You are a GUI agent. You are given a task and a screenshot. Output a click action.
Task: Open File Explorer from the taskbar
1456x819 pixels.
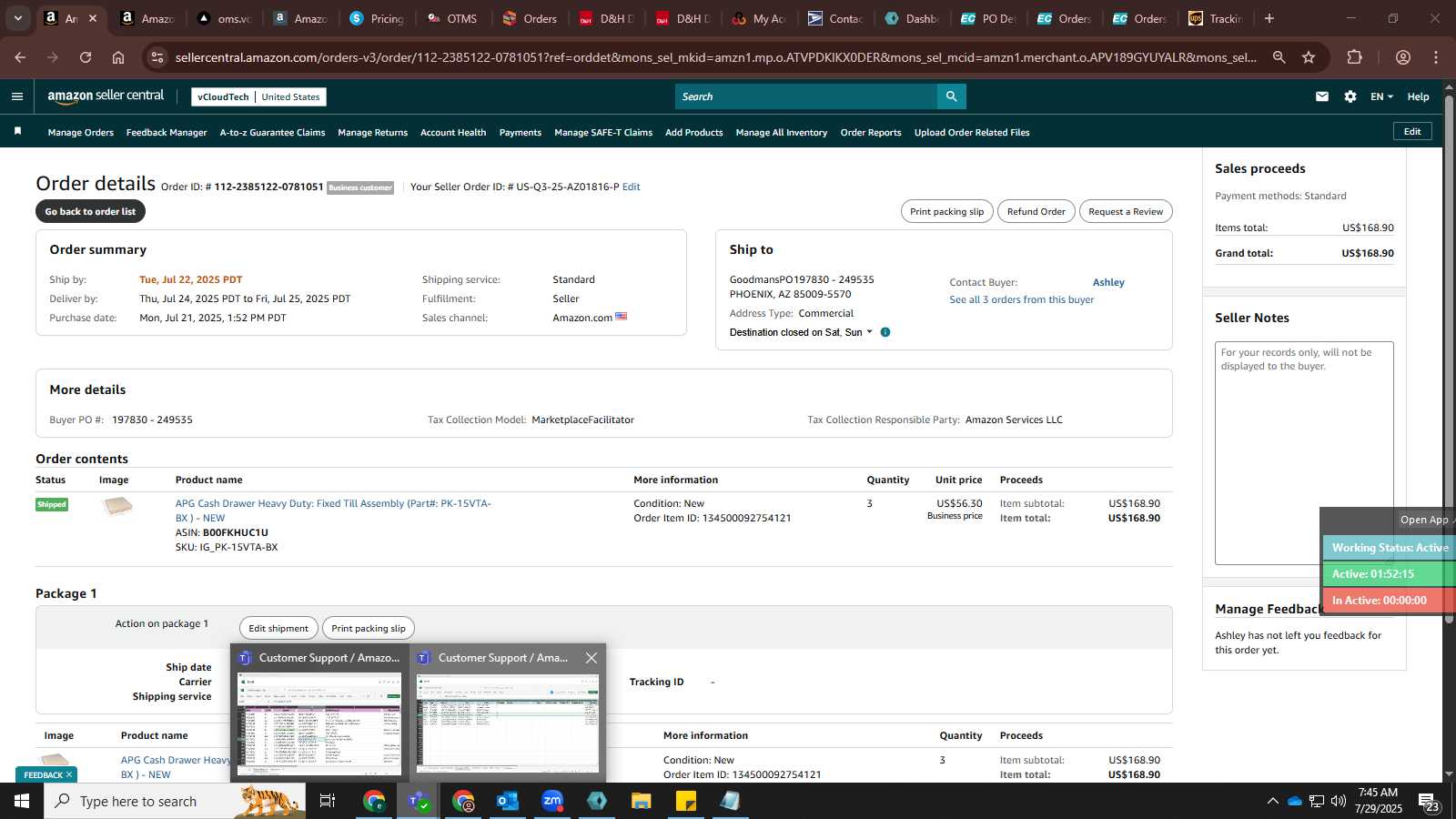641,801
